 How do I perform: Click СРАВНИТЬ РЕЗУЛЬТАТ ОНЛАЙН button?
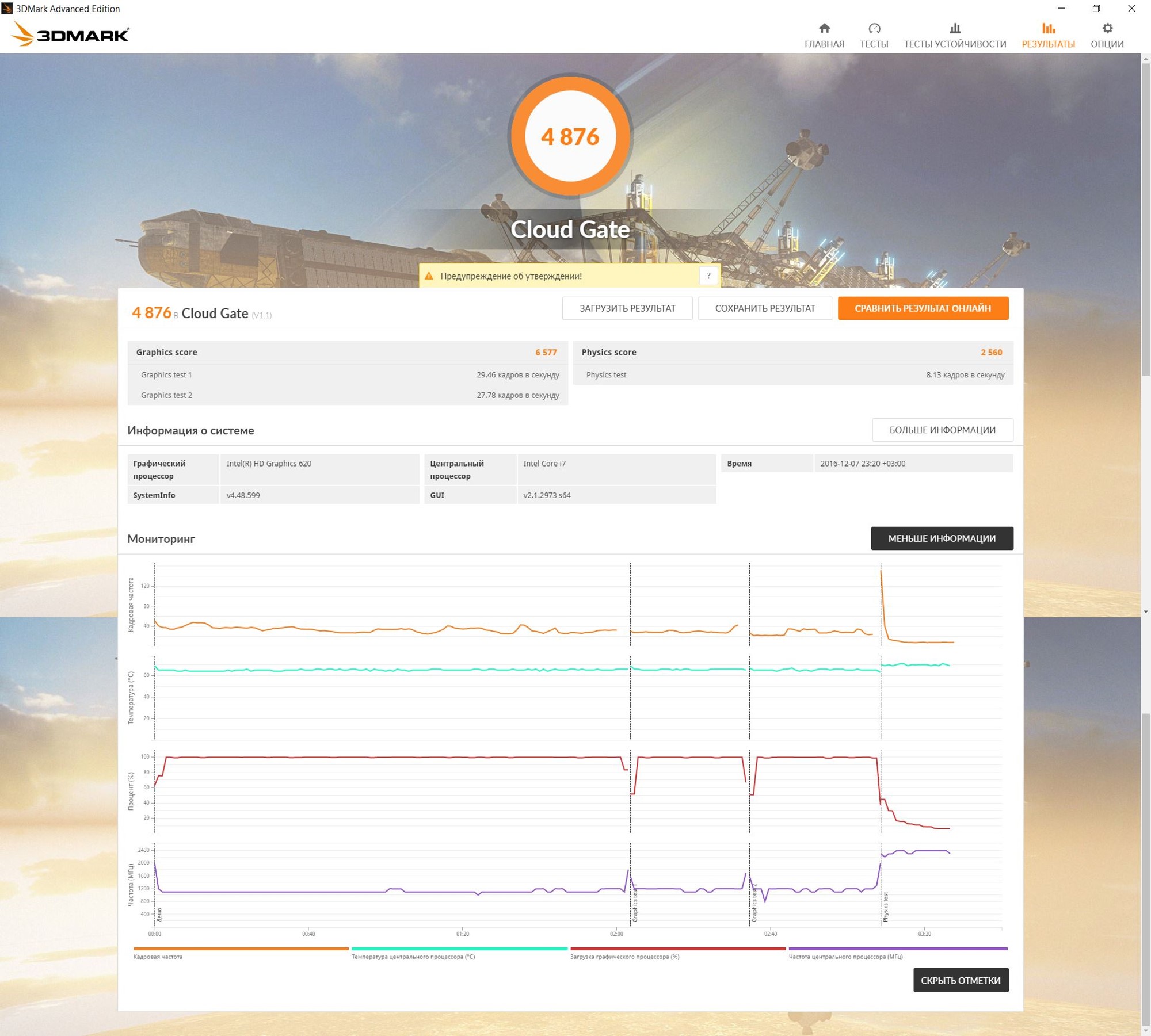(923, 308)
